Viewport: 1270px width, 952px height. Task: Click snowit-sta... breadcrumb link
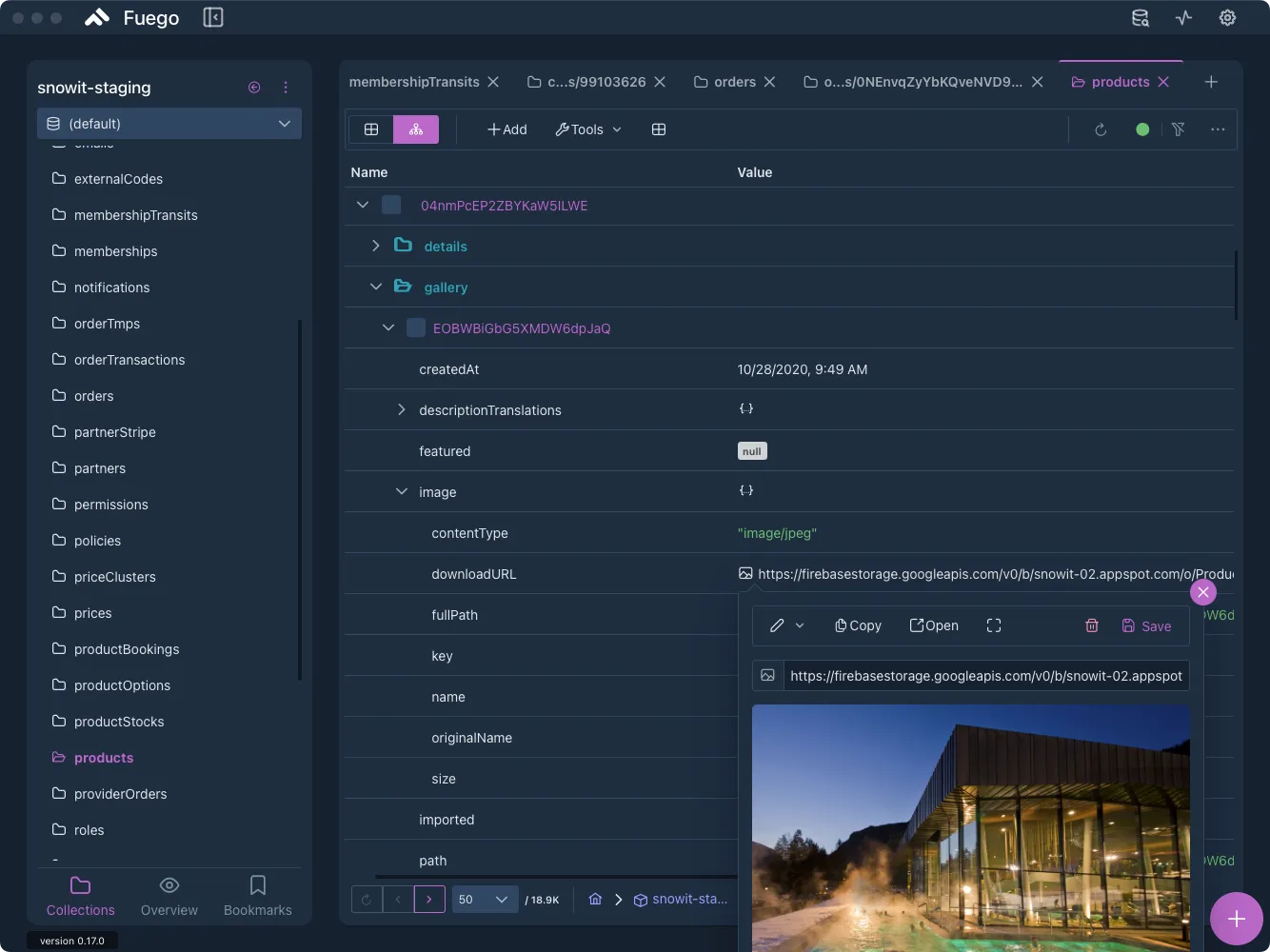pyautogui.click(x=681, y=899)
